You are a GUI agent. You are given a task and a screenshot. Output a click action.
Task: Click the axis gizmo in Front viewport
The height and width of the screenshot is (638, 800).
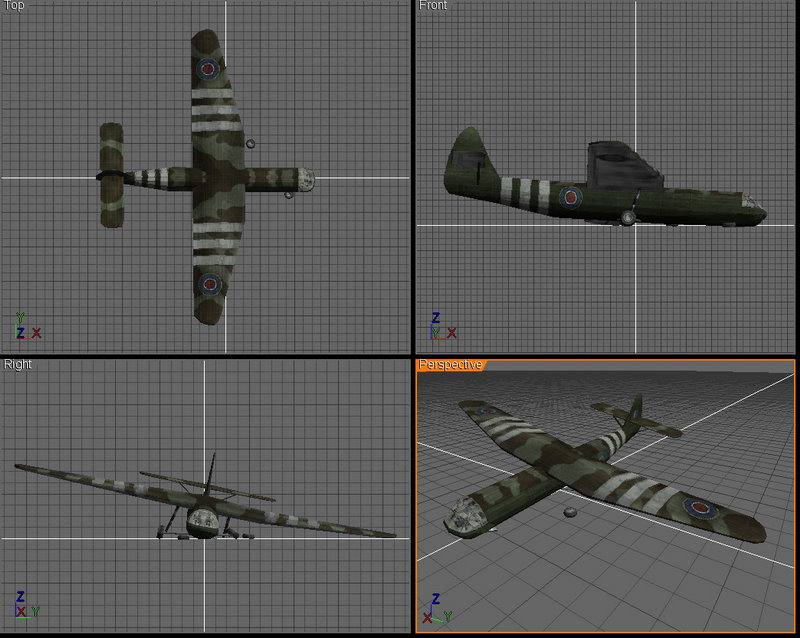(x=443, y=327)
